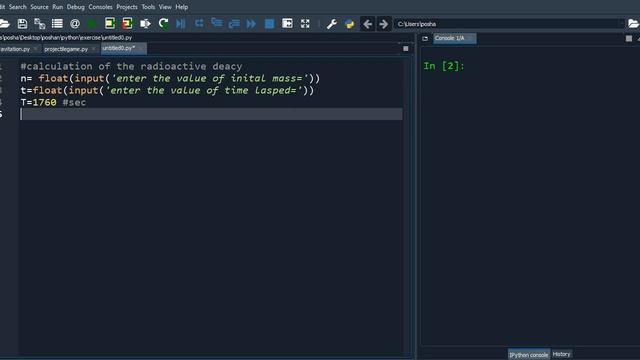Click the Open file folder icon
The height and width of the screenshot is (360, 640).
point(4,24)
